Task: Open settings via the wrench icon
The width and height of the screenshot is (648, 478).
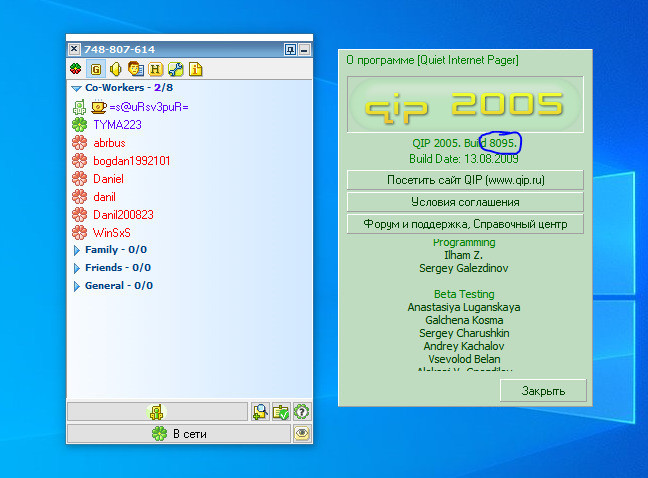Action: point(176,69)
